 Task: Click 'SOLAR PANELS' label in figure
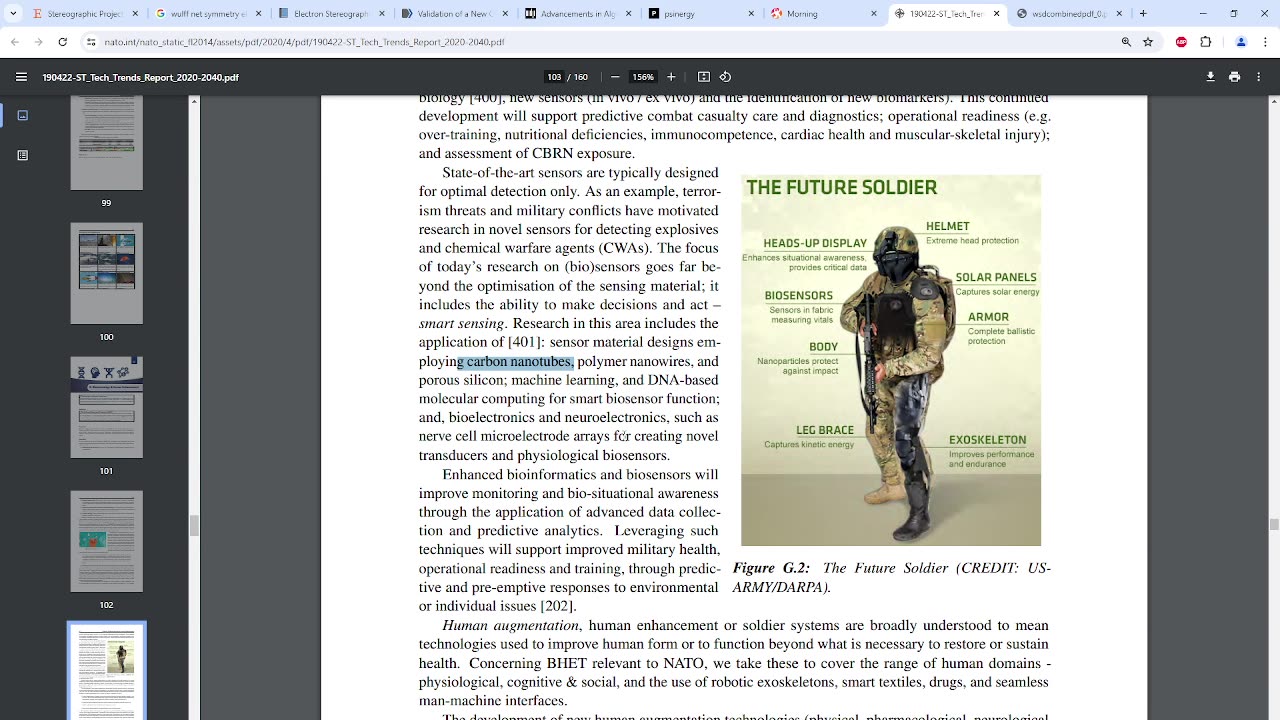coord(996,277)
